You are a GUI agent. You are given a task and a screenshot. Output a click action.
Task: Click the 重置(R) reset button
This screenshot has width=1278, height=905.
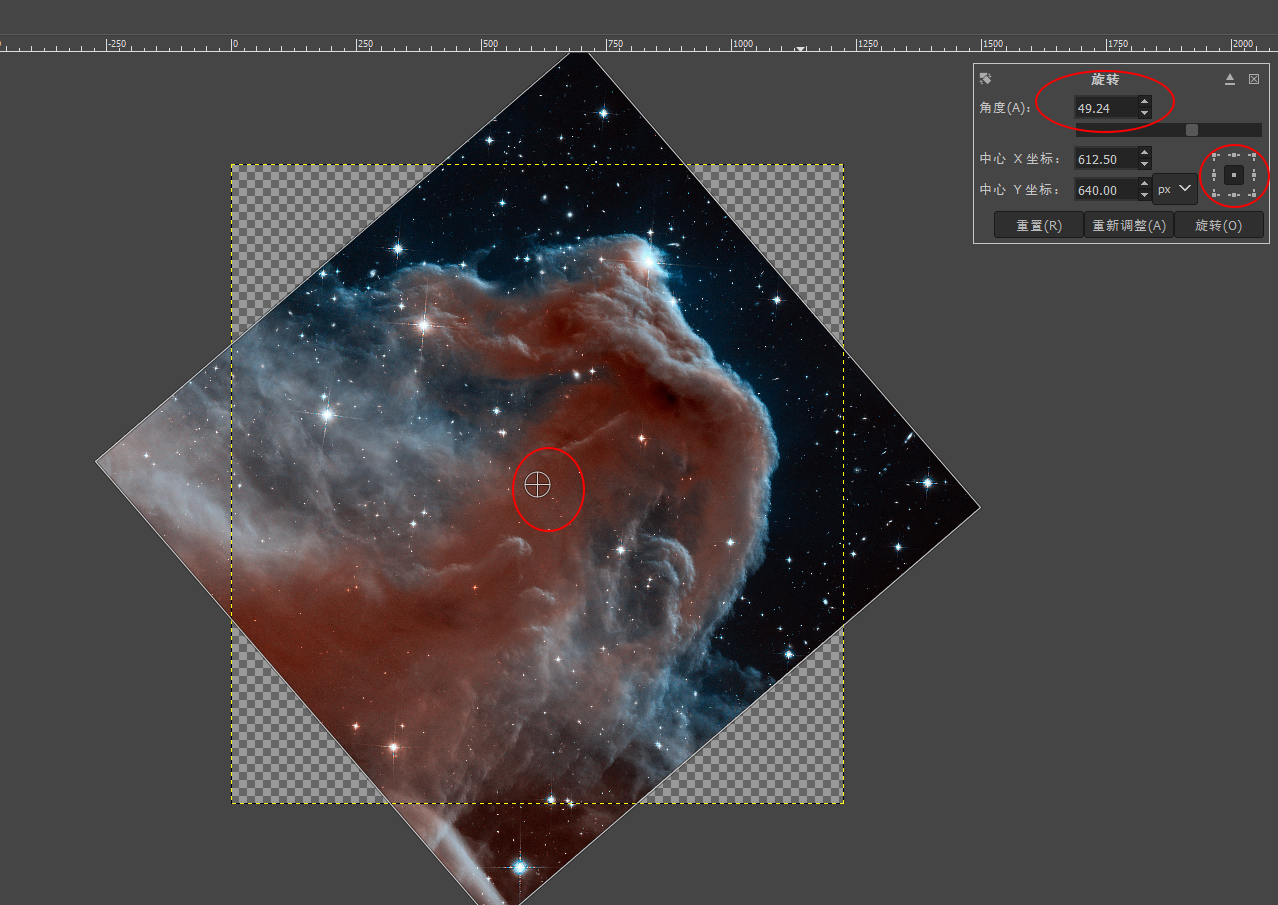point(1039,225)
